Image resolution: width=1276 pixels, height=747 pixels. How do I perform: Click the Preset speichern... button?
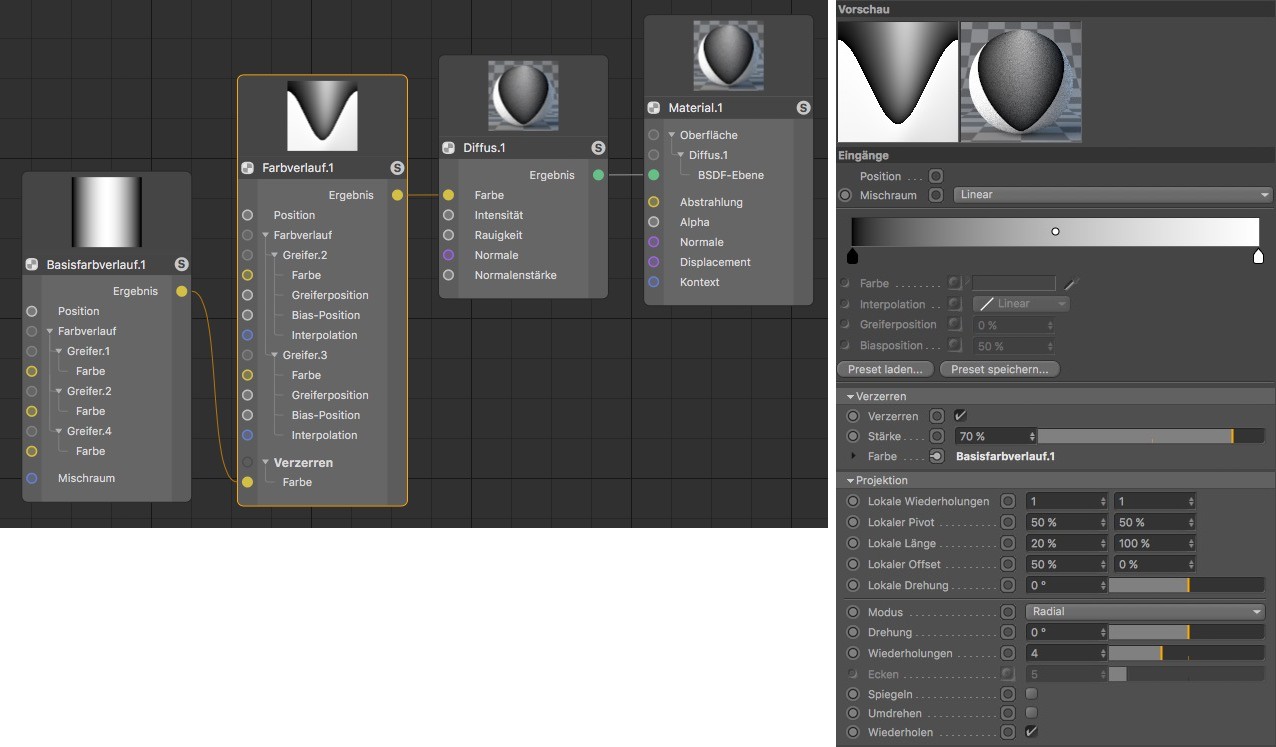pos(999,369)
